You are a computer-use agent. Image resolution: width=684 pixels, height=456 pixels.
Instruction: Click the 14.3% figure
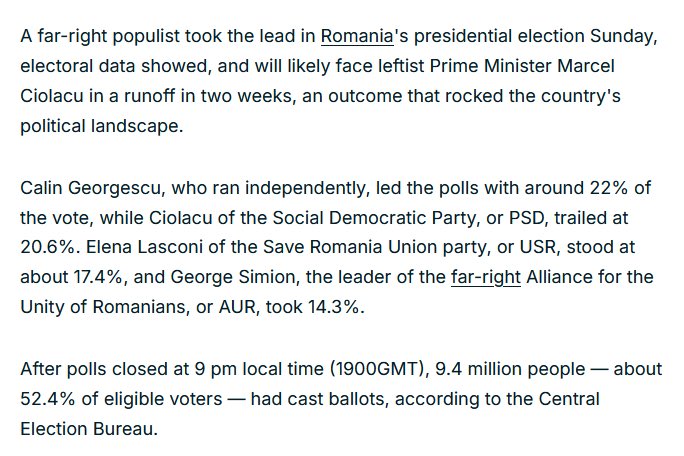334,307
